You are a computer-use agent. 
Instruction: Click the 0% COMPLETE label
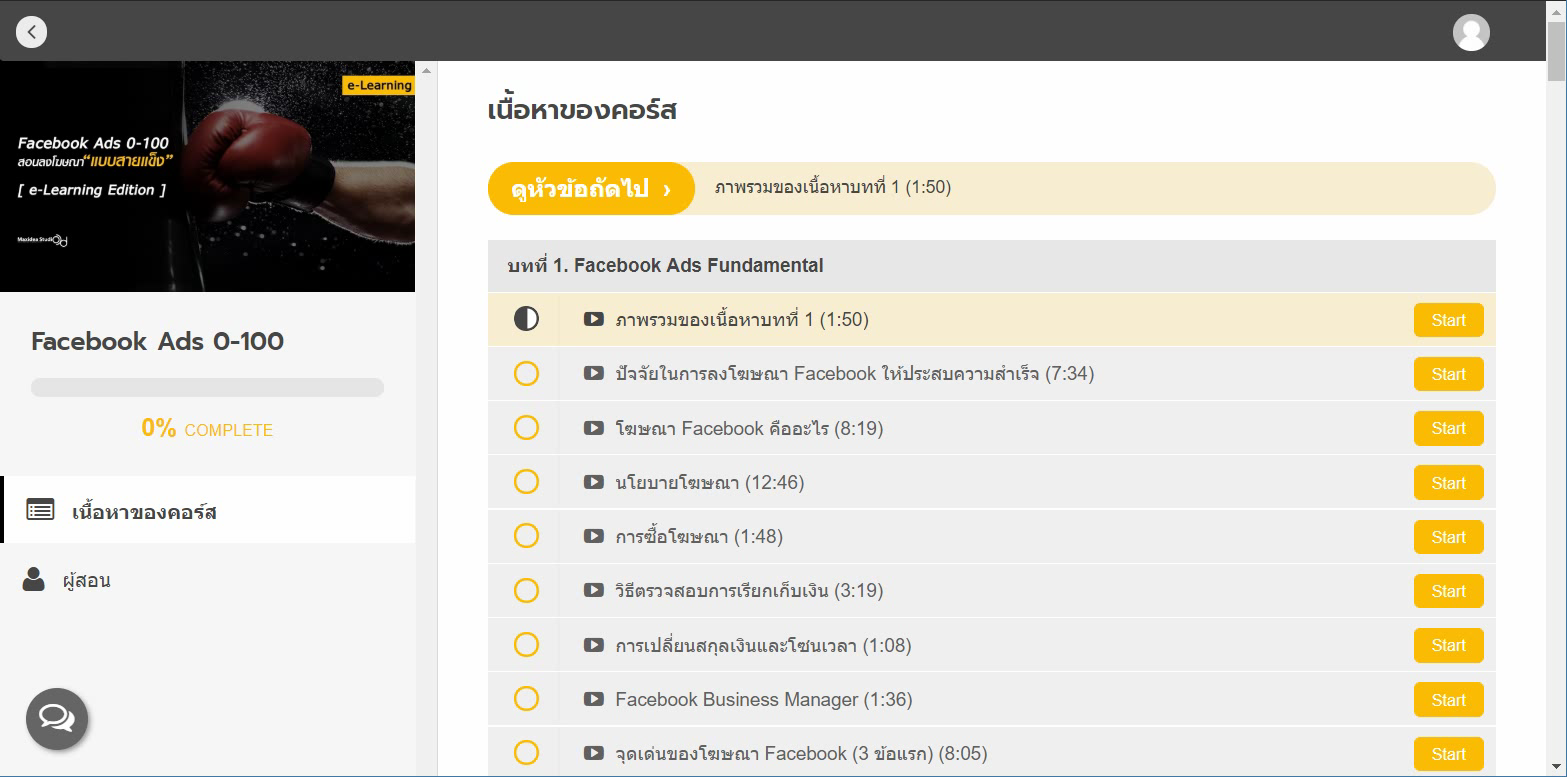(x=207, y=429)
